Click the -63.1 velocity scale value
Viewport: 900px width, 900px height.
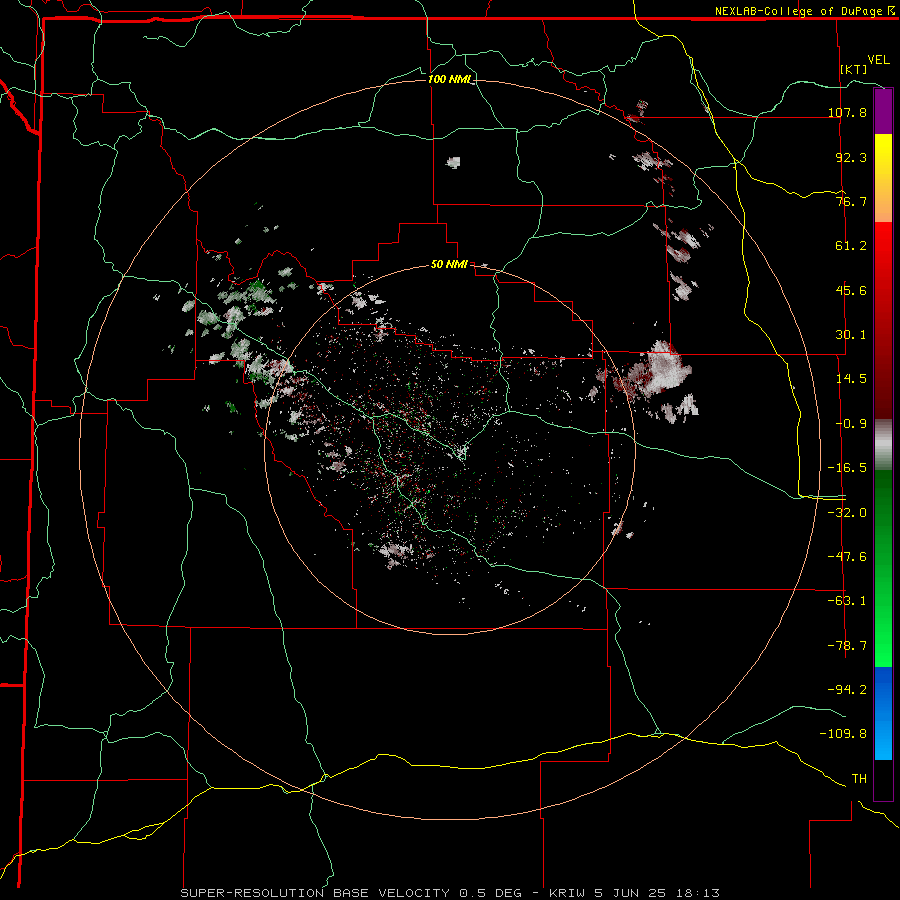847,601
